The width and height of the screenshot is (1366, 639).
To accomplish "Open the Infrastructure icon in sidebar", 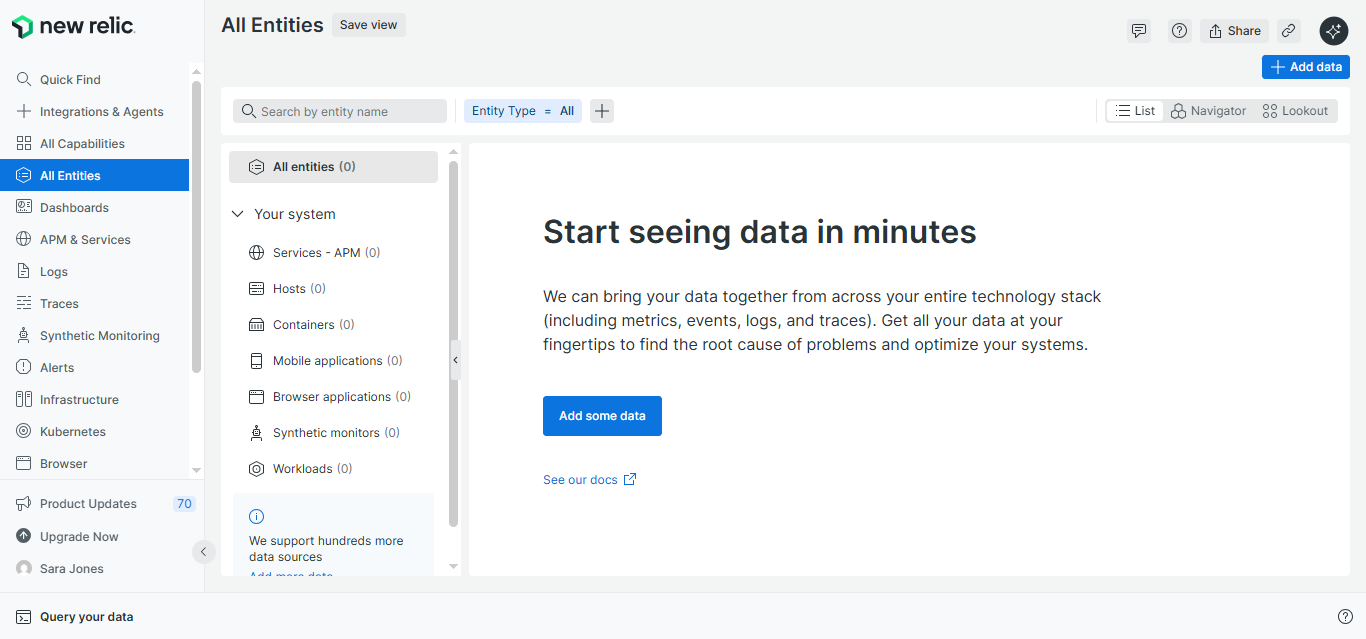I will click(x=24, y=399).
